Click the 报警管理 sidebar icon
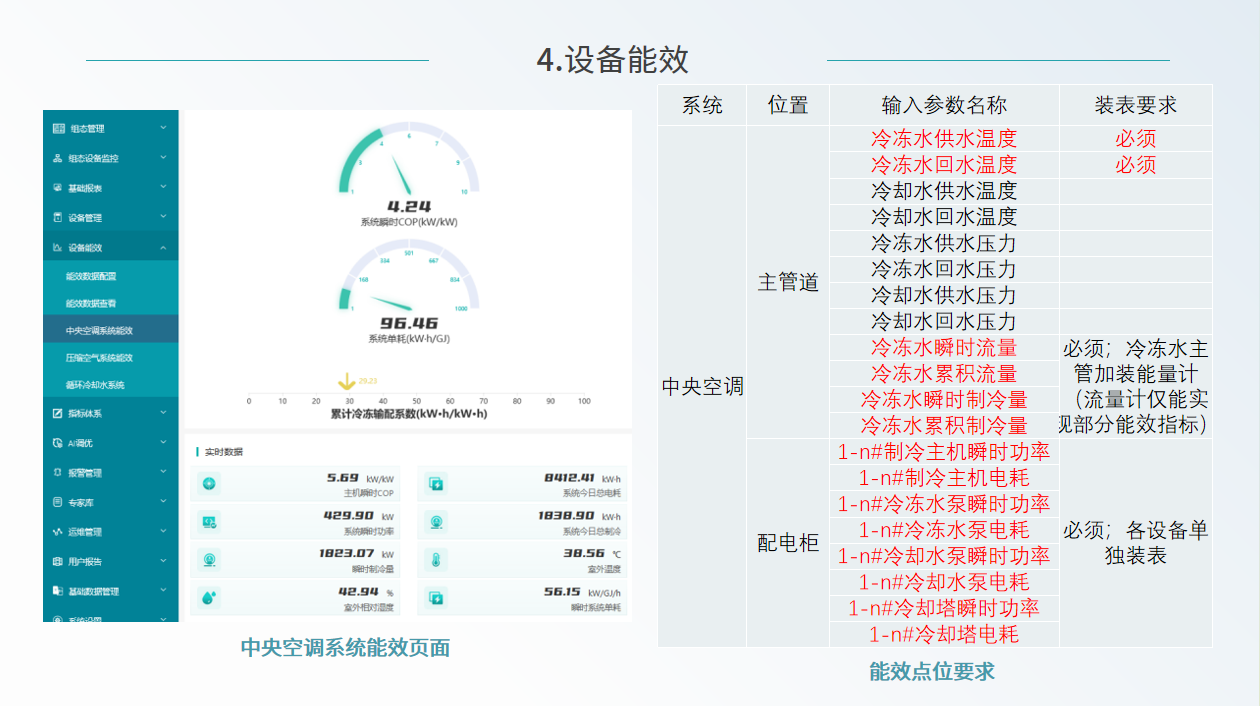Image resolution: width=1260 pixels, height=706 pixels. click(x=58, y=472)
